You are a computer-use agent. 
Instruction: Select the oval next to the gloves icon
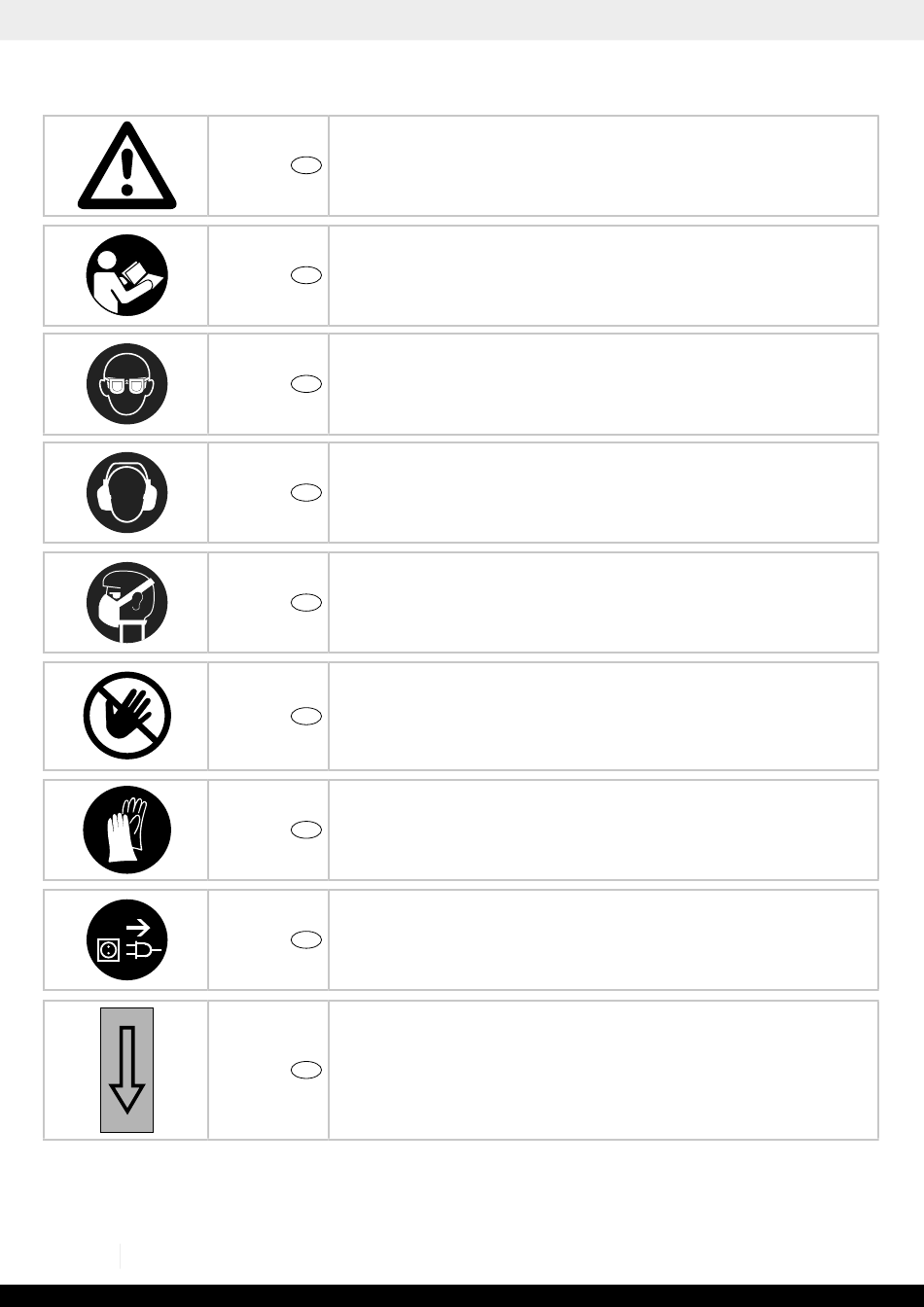point(305,830)
